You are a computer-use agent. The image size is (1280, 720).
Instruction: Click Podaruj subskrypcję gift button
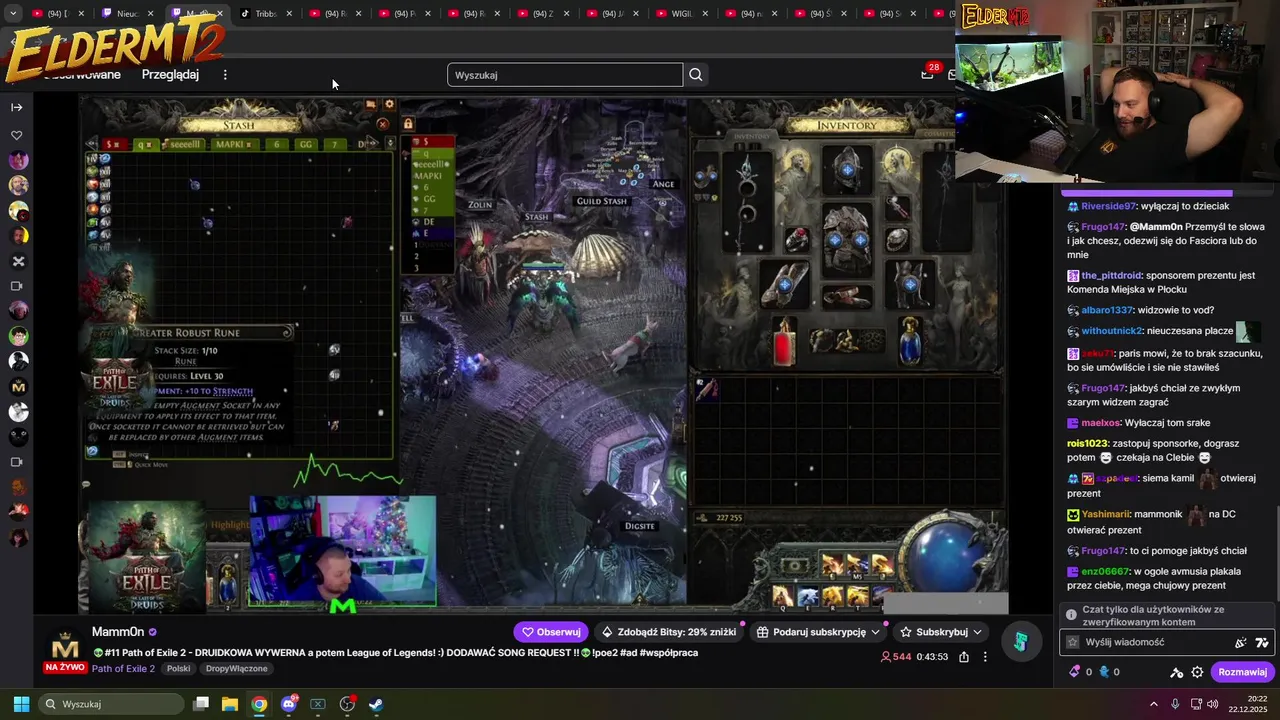811,632
